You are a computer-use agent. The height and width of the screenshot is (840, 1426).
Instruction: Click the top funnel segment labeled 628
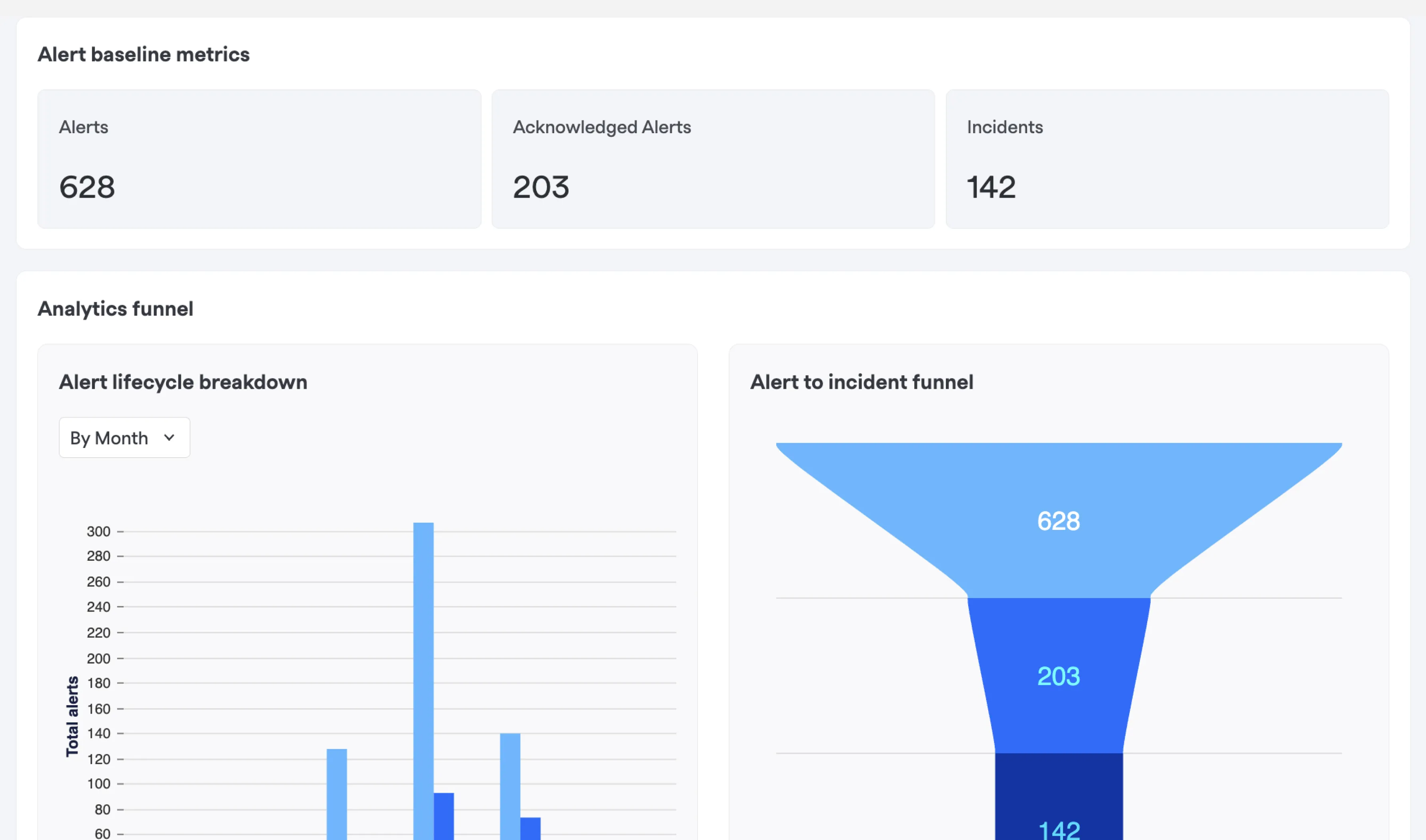(1058, 521)
